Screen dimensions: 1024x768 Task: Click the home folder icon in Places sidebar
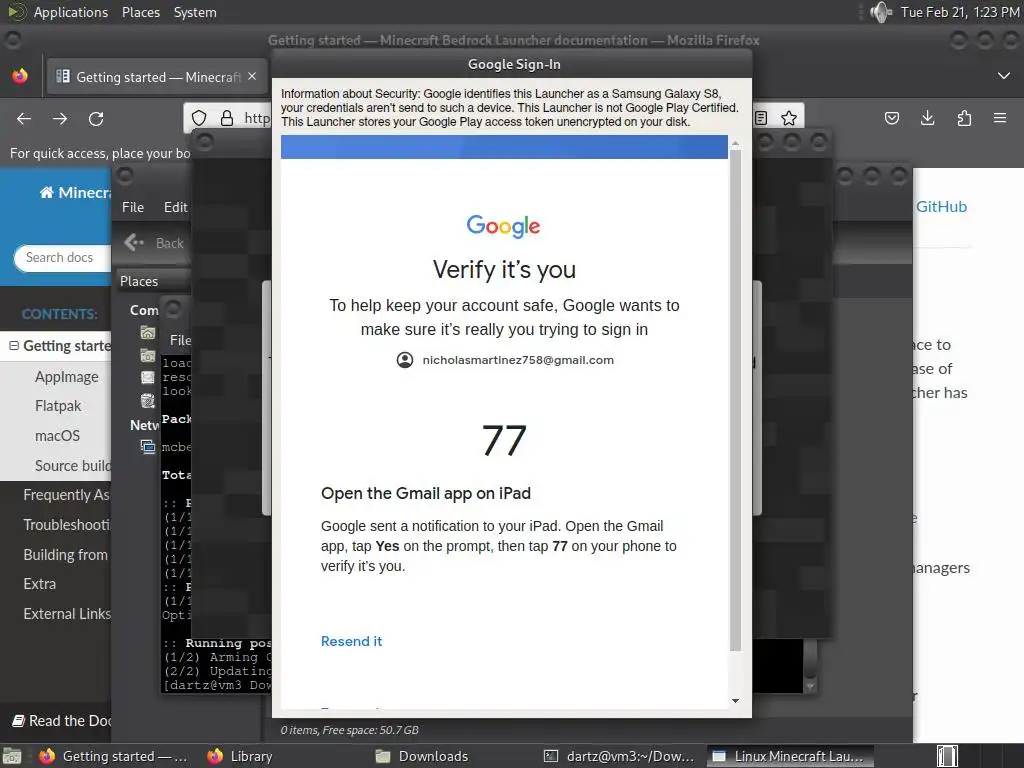coord(148,332)
